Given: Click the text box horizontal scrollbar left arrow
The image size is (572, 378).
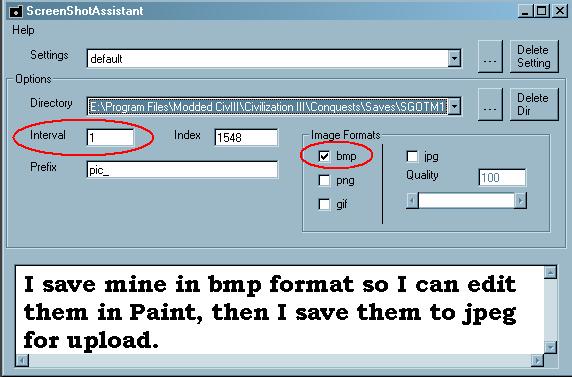Looking at the screenshot, I should (x=22, y=360).
